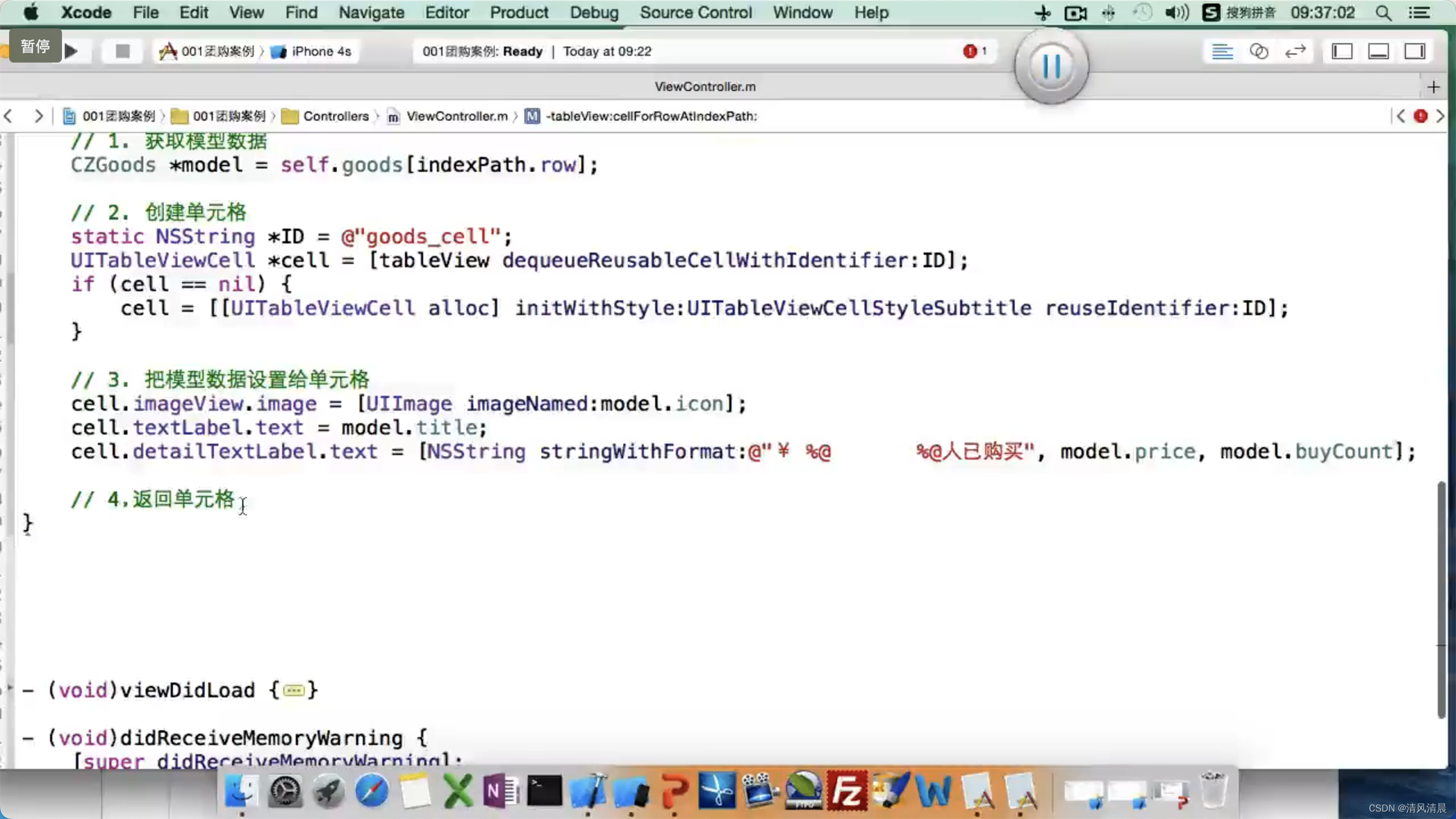Expand the folded viewDidLoad method body
Viewport: 1456px width, 819px height.
[x=293, y=690]
